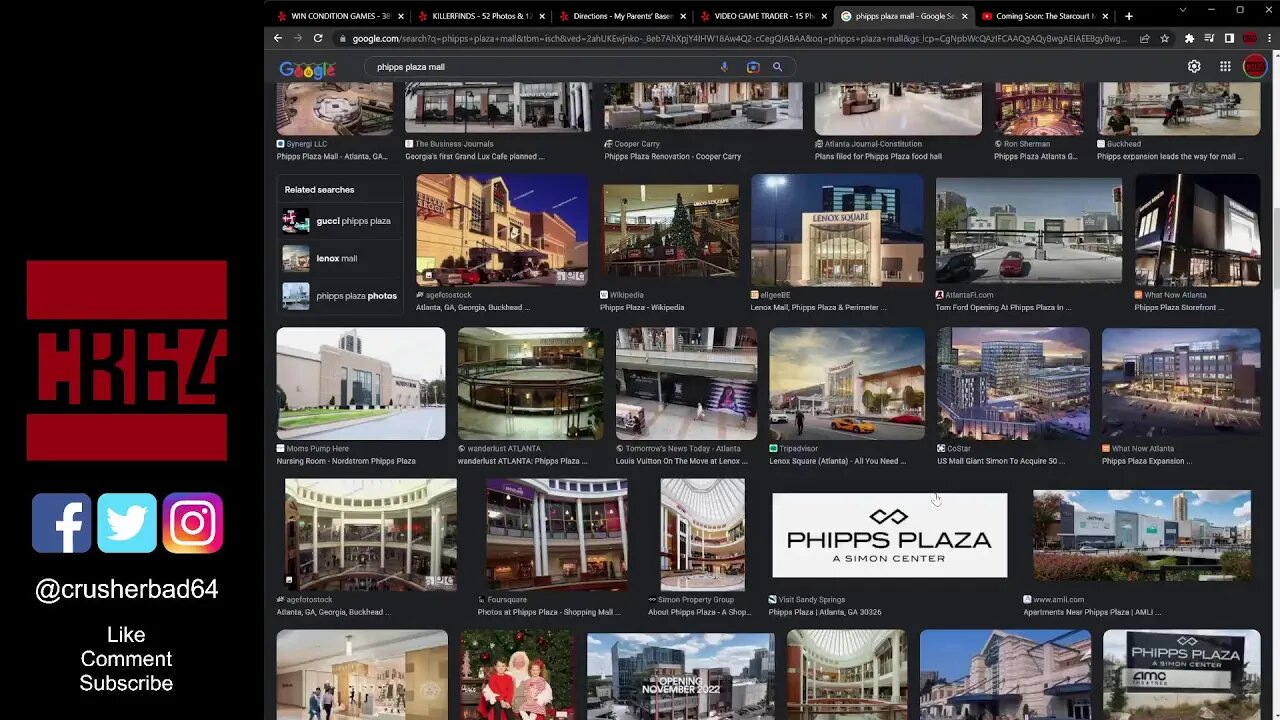Open the Google apps grid
The width and height of the screenshot is (1280, 720).
(1225, 66)
